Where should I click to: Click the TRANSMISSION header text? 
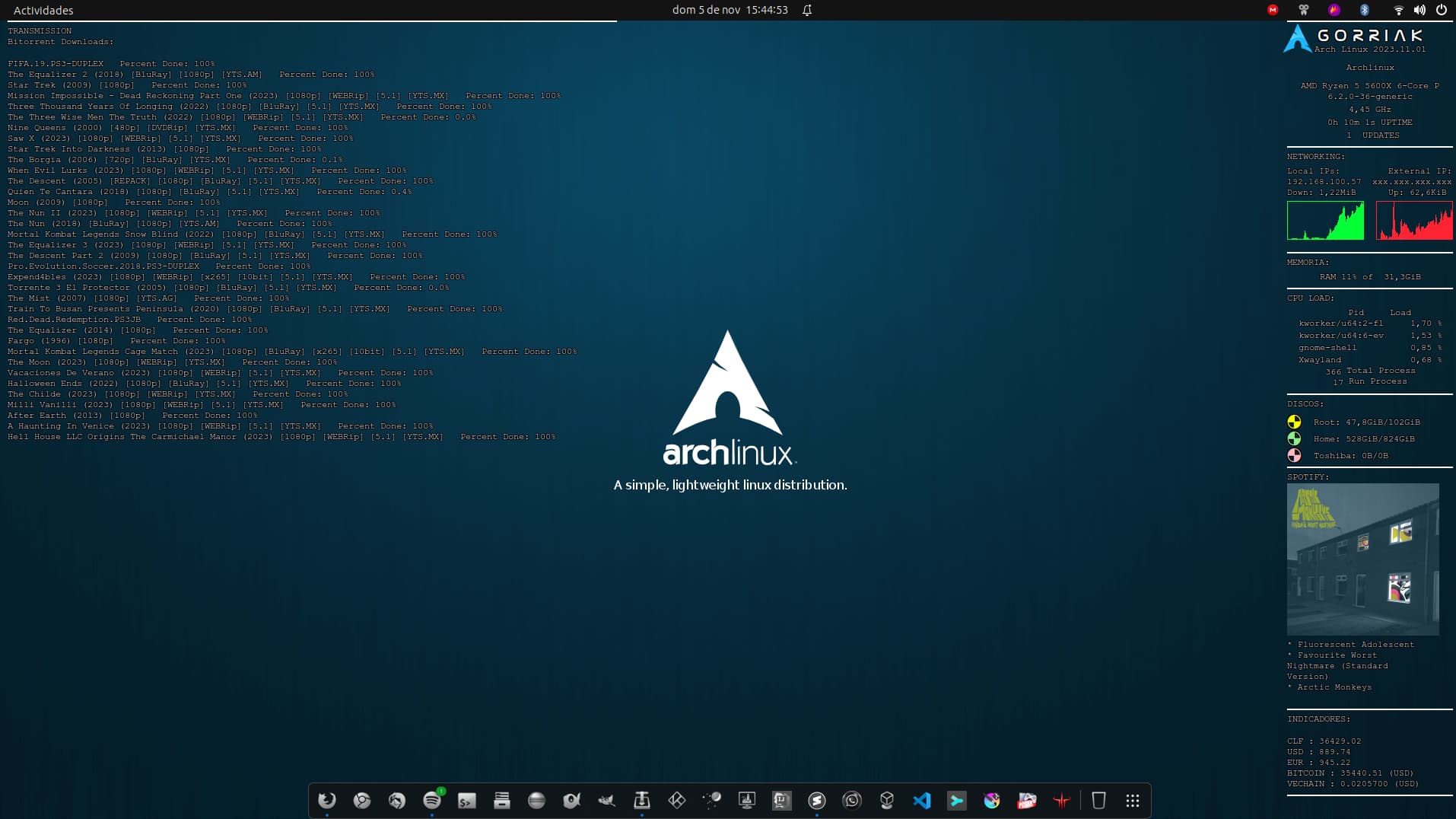click(x=40, y=31)
